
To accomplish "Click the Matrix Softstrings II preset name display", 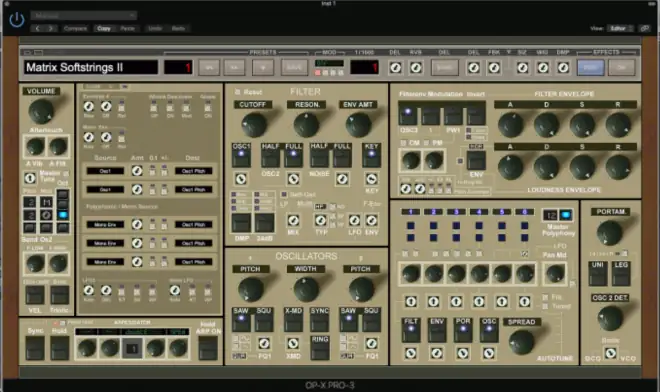I will tap(91, 67).
